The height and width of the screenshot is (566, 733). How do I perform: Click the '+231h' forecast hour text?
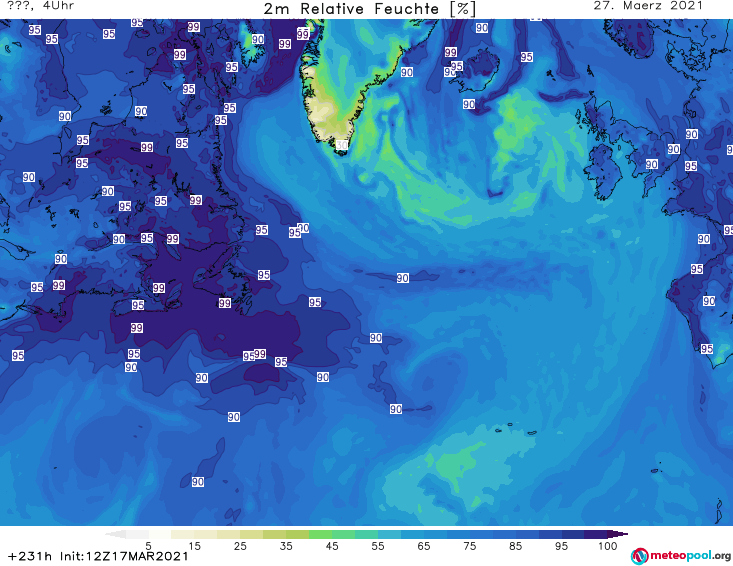pos(30,556)
